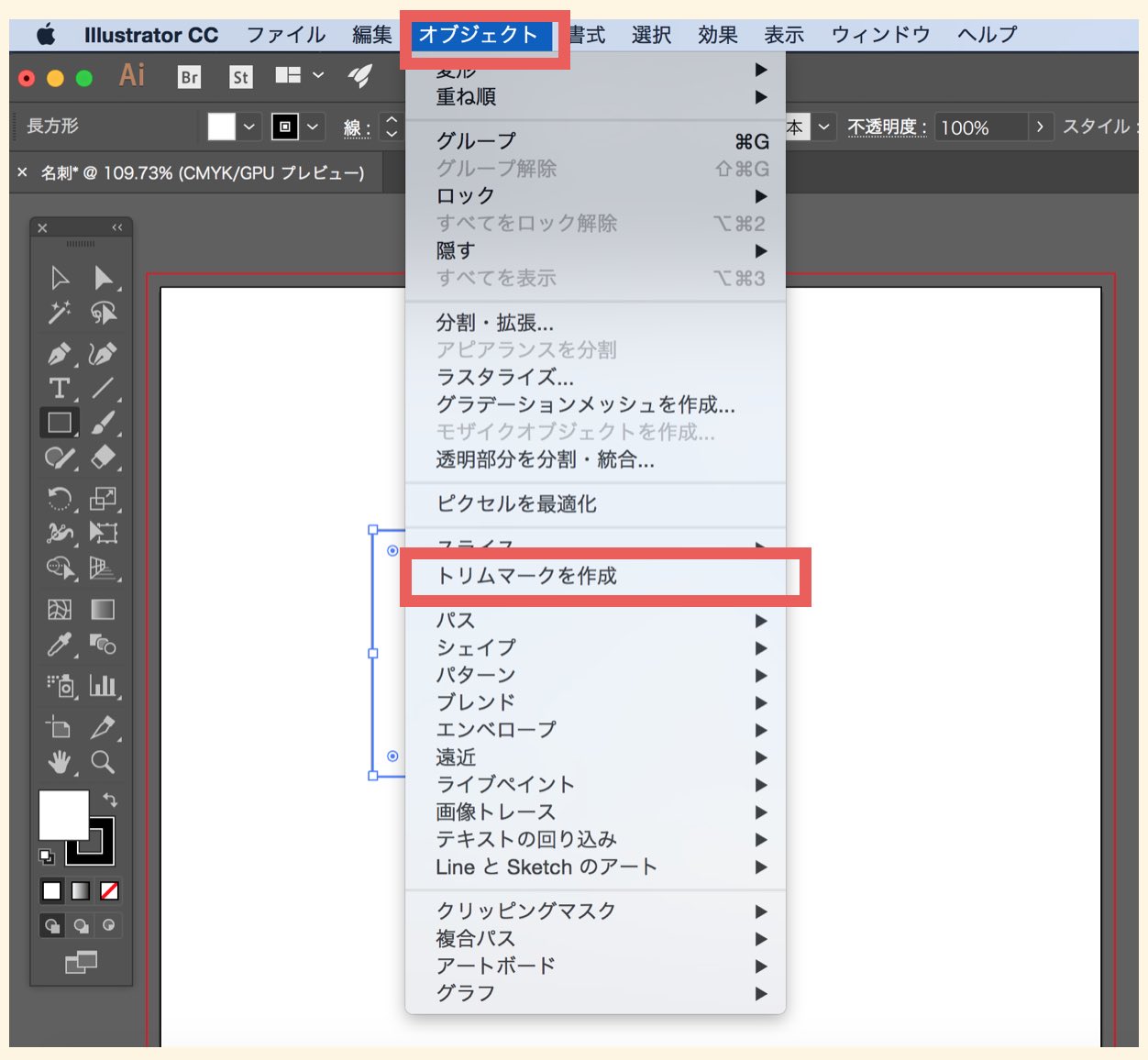The height and width of the screenshot is (1060, 1148).
Task: Select the Zoom tool
Action: [103, 762]
